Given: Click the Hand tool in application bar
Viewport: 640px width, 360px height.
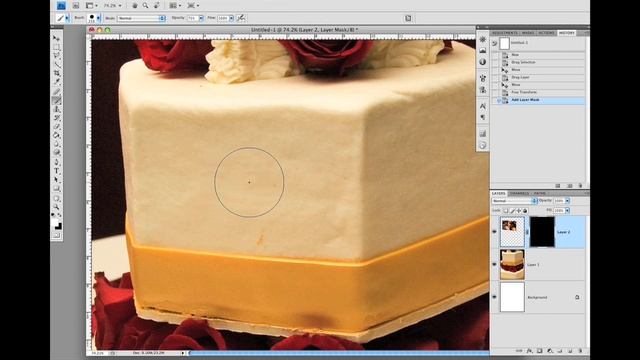Looking at the screenshot, I should pyautogui.click(x=135, y=6).
